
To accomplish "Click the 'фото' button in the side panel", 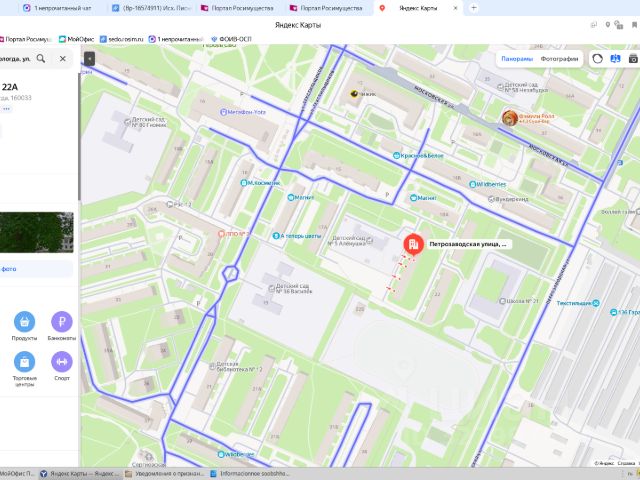I will point(36,269).
